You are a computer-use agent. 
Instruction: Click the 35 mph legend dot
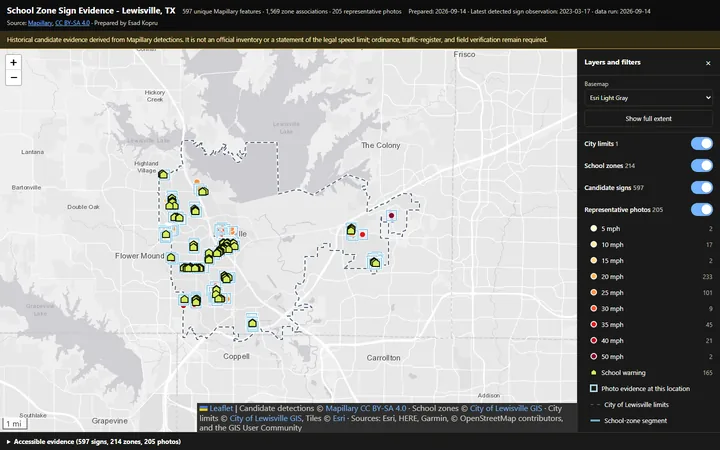593,325
